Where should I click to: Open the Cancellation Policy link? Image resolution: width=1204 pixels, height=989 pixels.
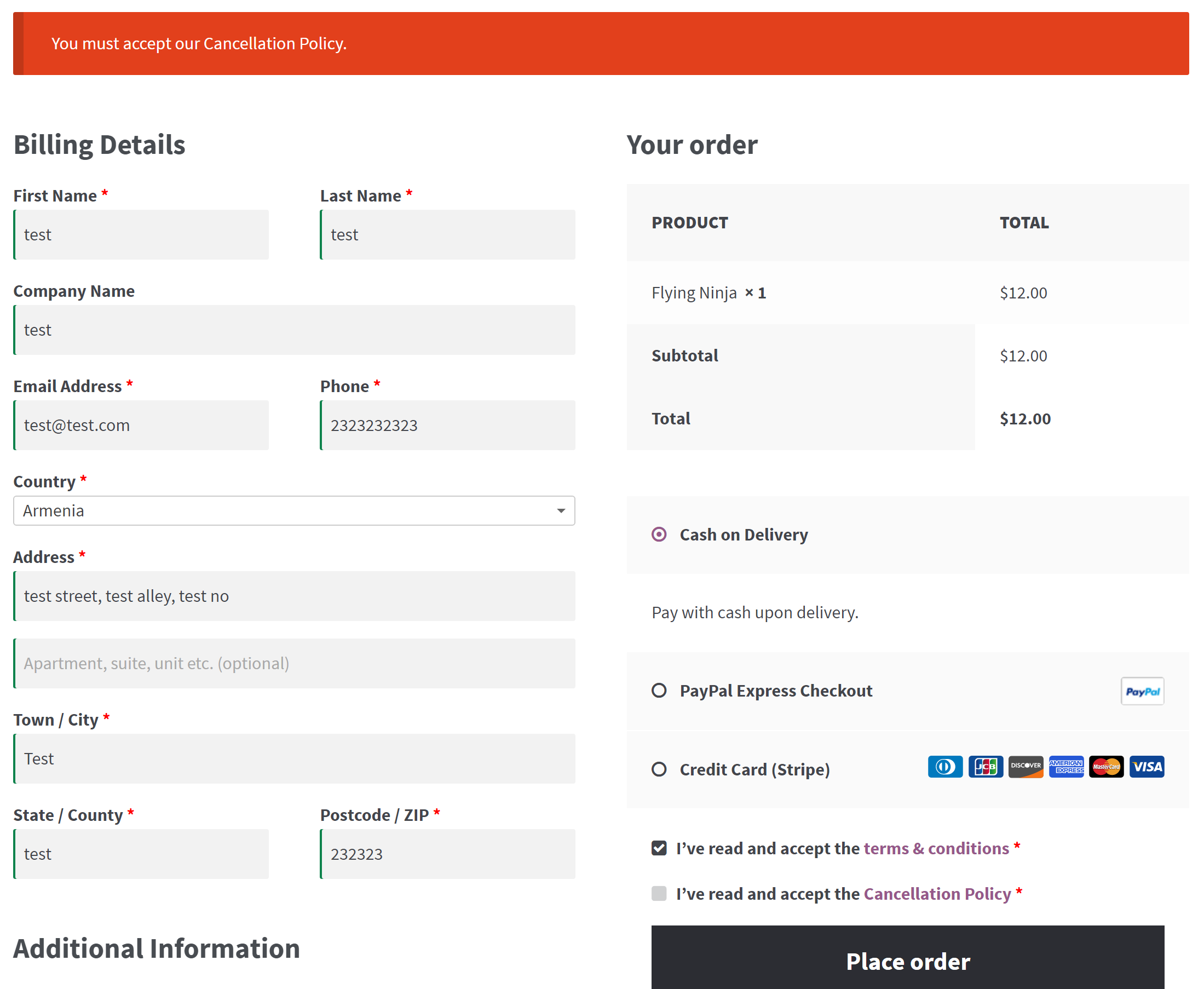(x=937, y=894)
